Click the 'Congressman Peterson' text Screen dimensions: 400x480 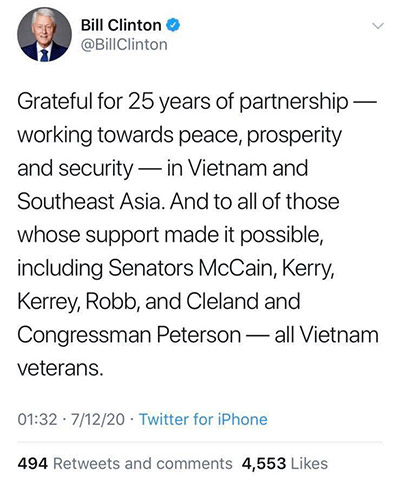(x=129, y=335)
